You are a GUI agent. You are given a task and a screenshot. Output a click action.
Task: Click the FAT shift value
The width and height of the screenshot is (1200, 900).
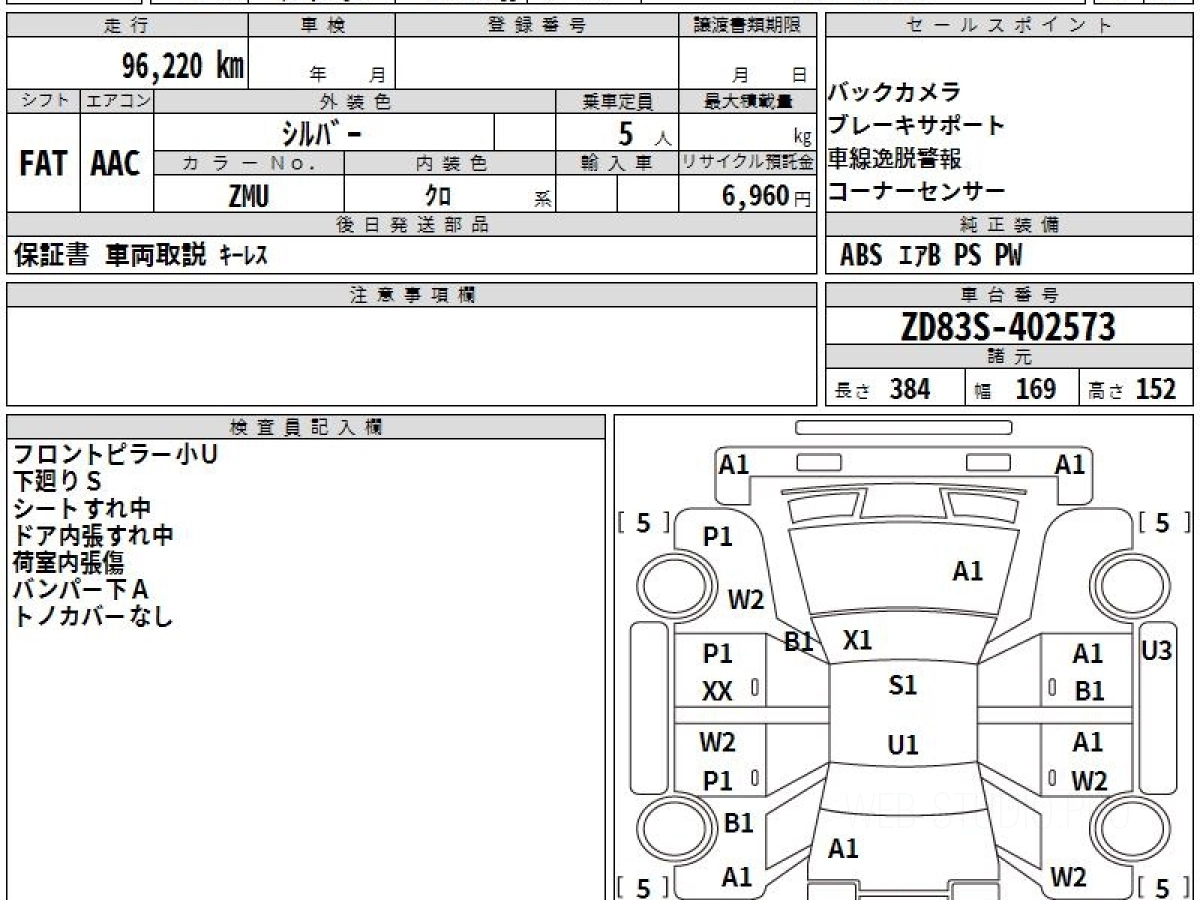(x=43, y=164)
